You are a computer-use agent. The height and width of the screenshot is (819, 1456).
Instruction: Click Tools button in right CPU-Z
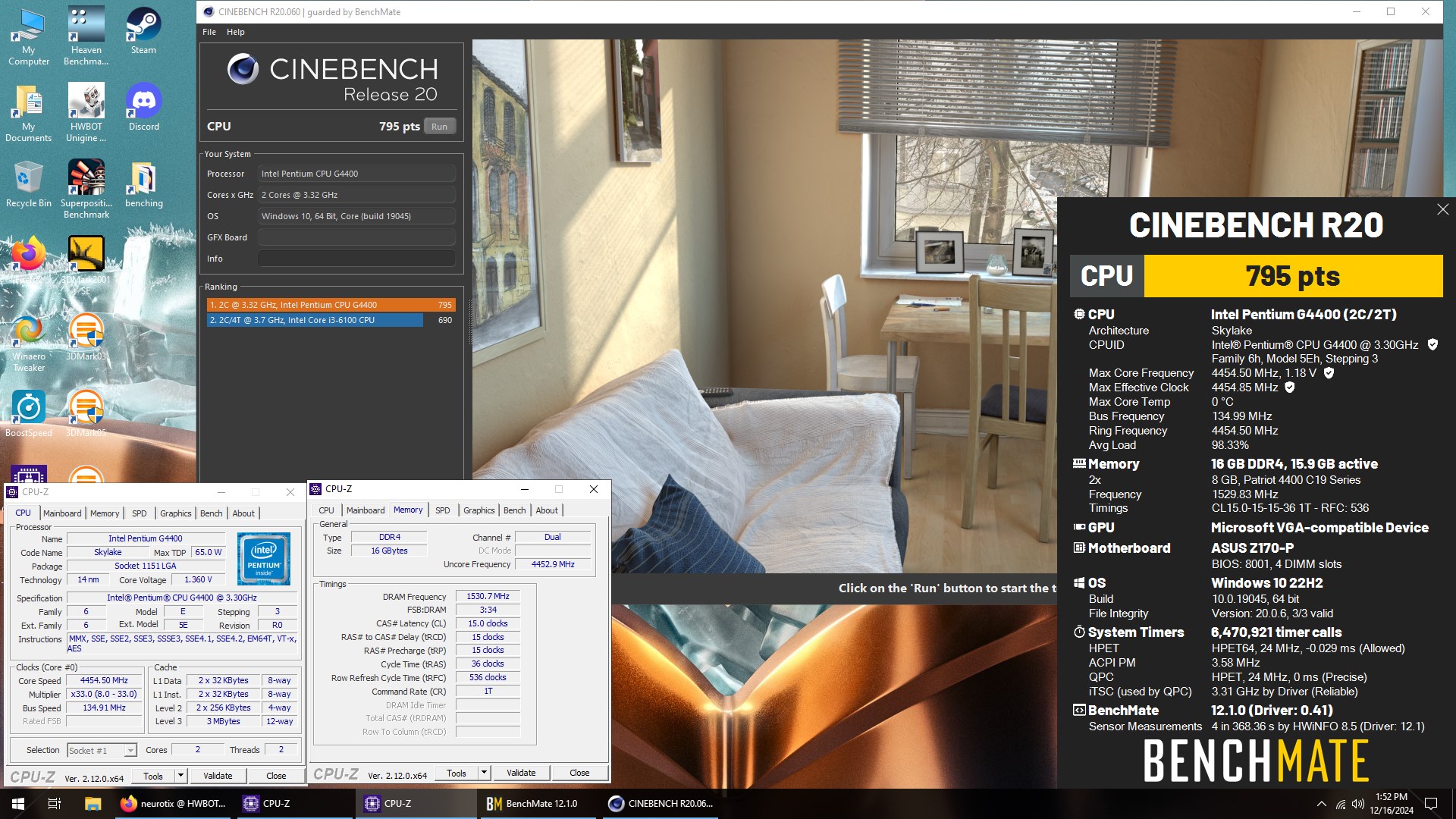point(457,773)
